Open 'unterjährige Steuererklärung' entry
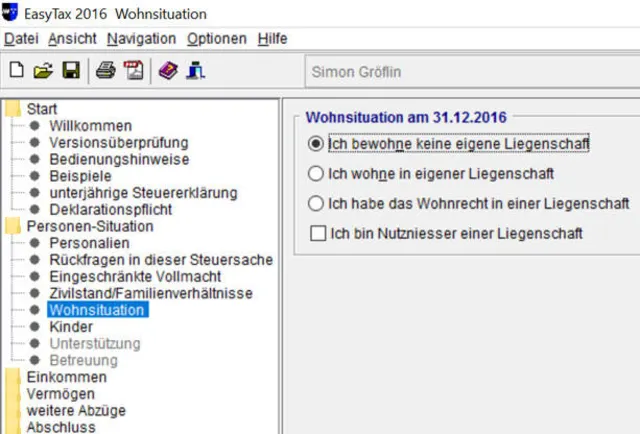 tap(143, 193)
